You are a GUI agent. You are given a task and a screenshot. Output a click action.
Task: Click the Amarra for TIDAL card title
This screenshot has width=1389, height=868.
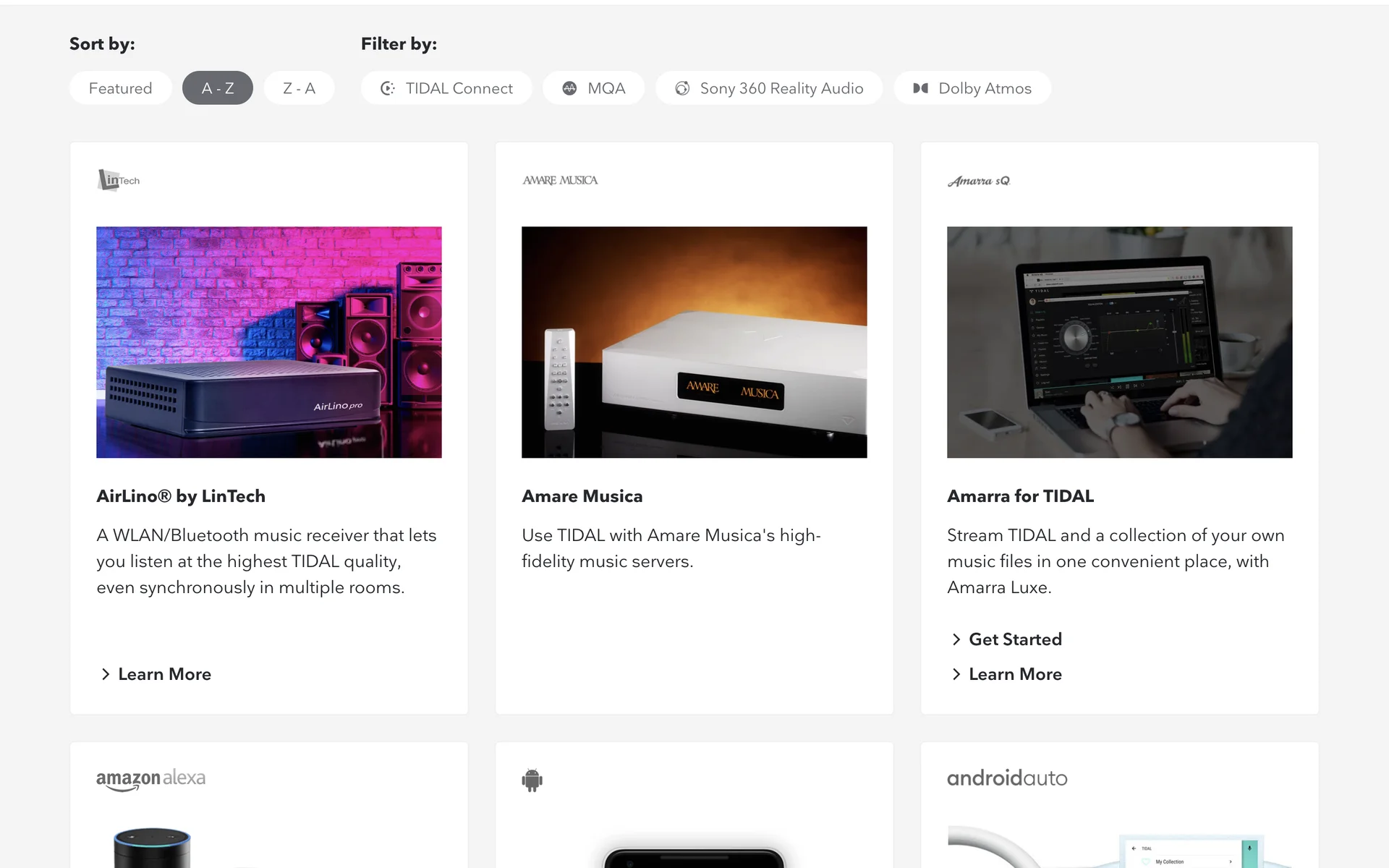[x=1020, y=496]
